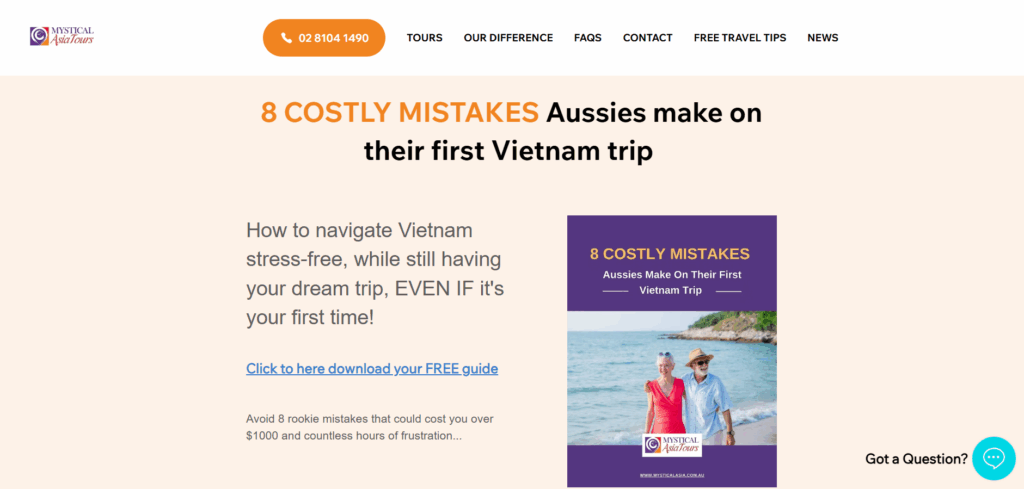Open the FAQs navigation item

588,38
